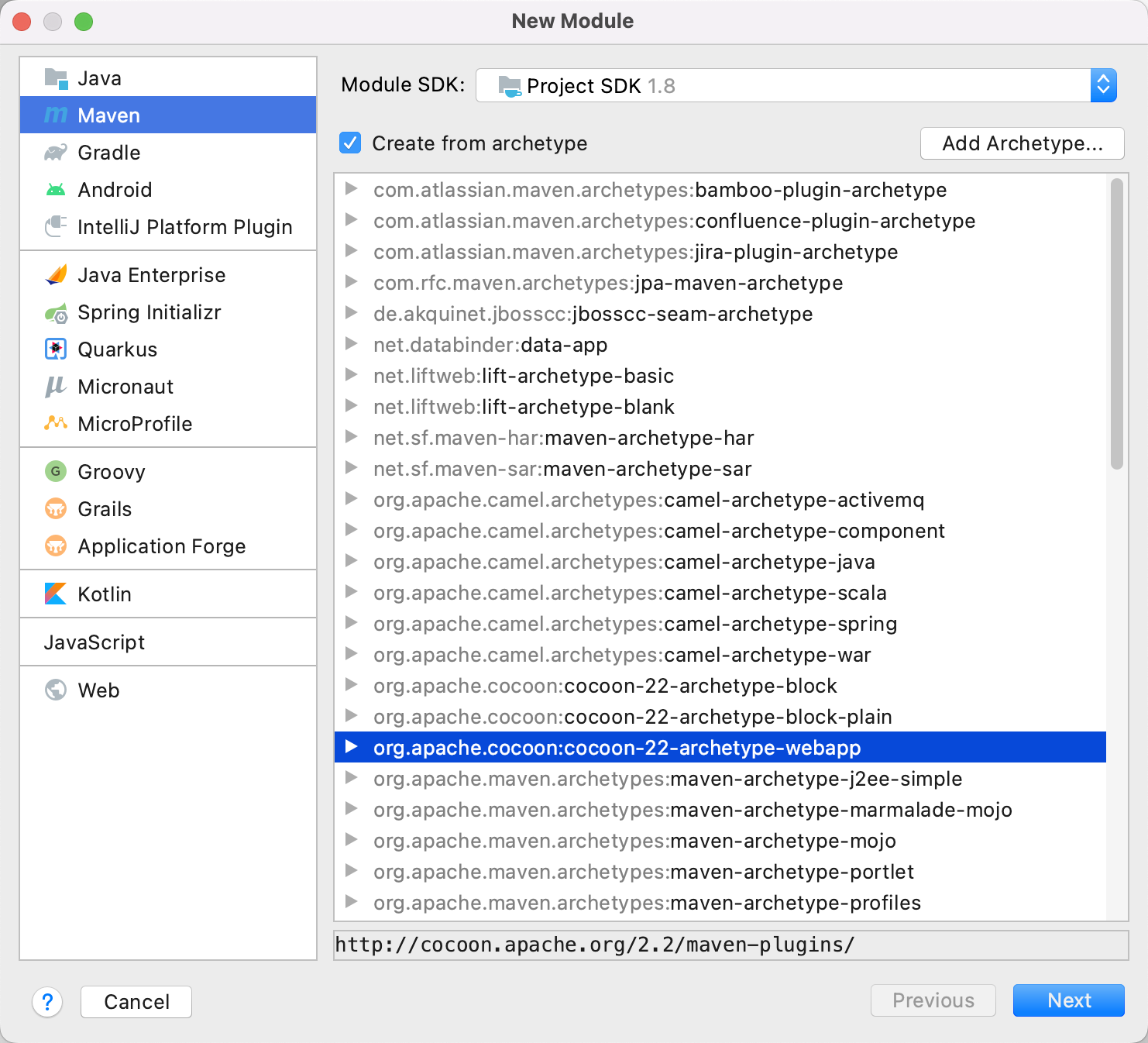The image size is (1148, 1043).
Task: Click the Previous button
Action: [x=933, y=1000]
